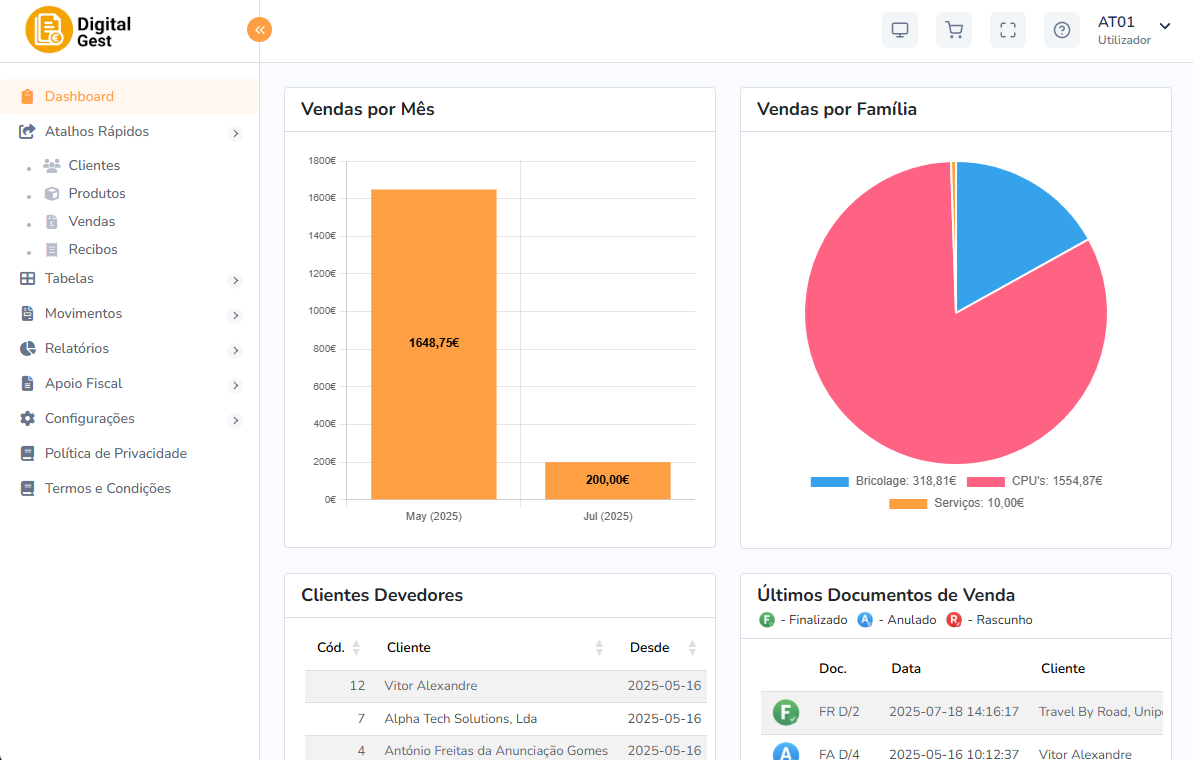Open Movimentos menu item
This screenshot has width=1193, height=760.
pyautogui.click(x=83, y=314)
